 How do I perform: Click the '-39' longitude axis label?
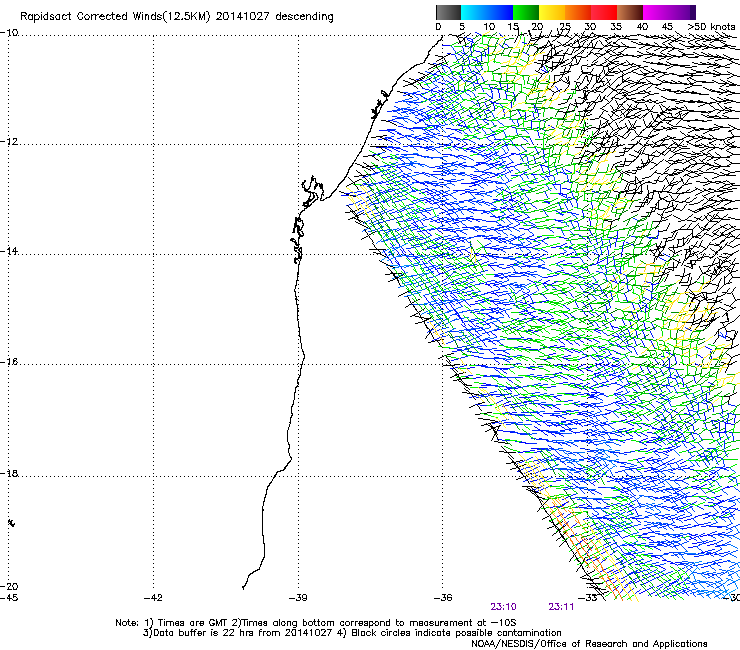298,598
